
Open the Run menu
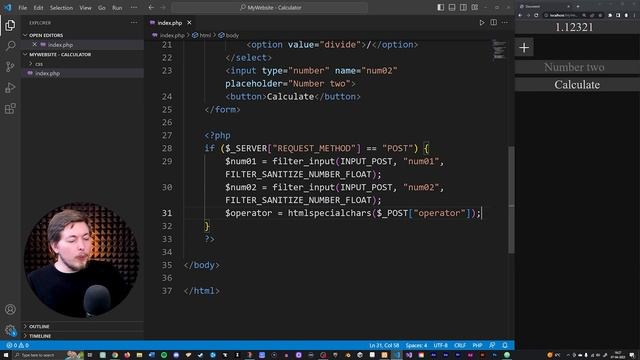coord(117,8)
